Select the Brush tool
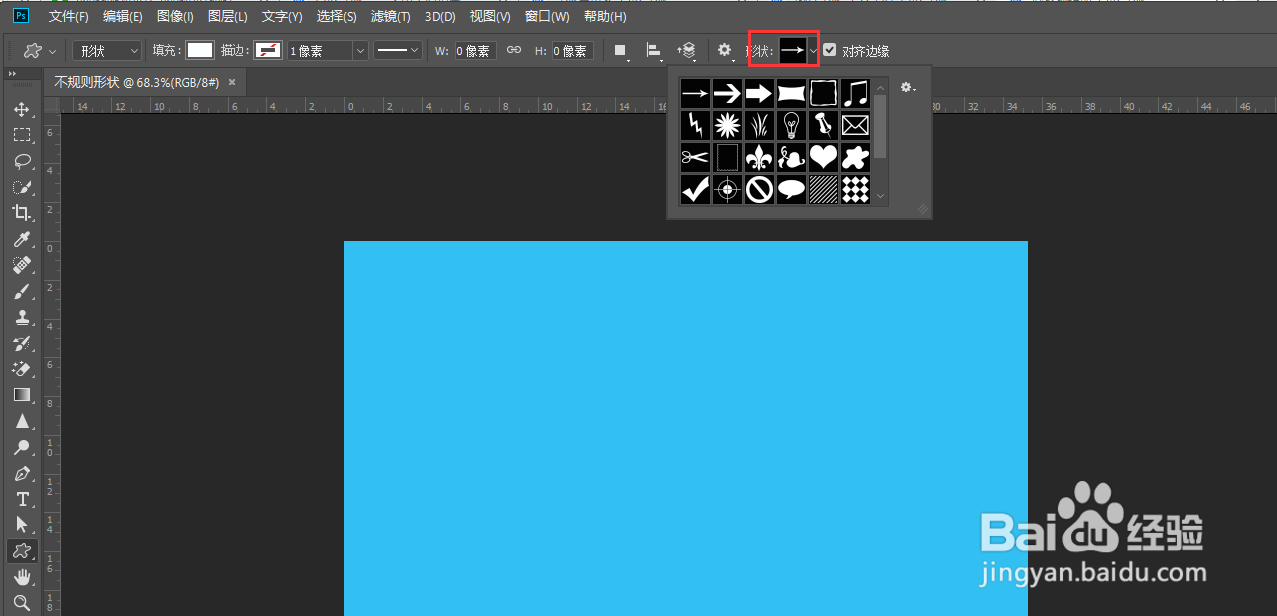This screenshot has height=616, width=1277. [22, 291]
